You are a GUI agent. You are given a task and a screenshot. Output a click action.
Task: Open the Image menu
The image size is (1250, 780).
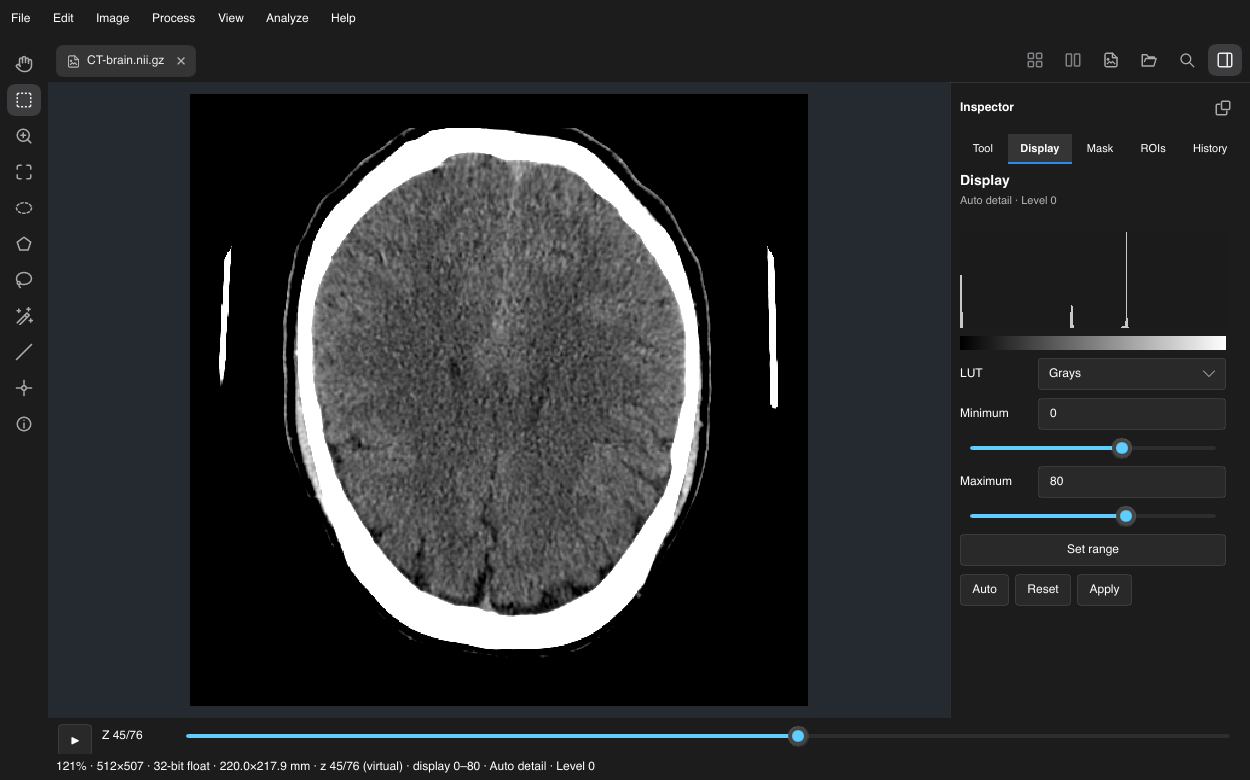[x=112, y=18]
